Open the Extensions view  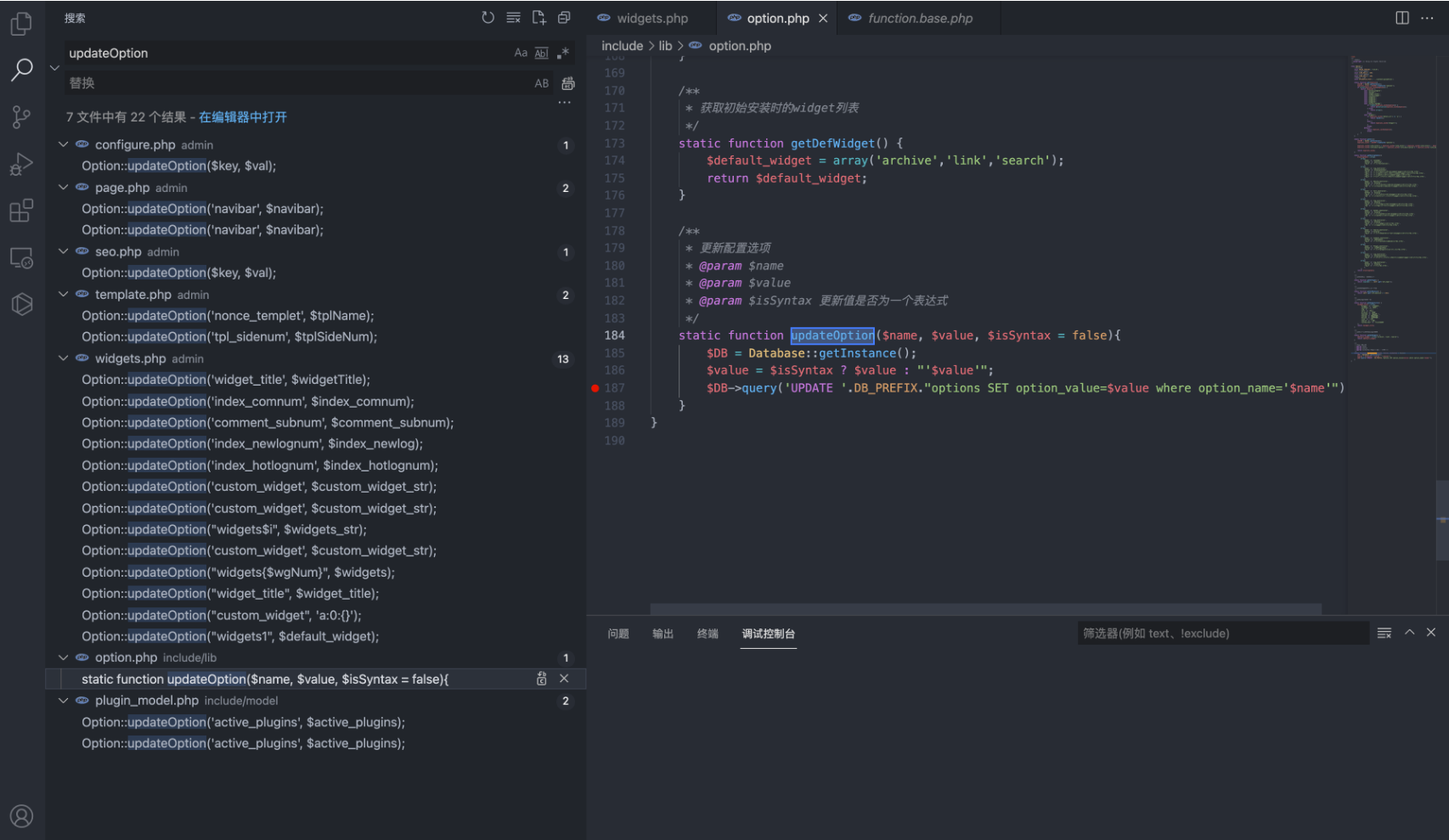[x=21, y=211]
